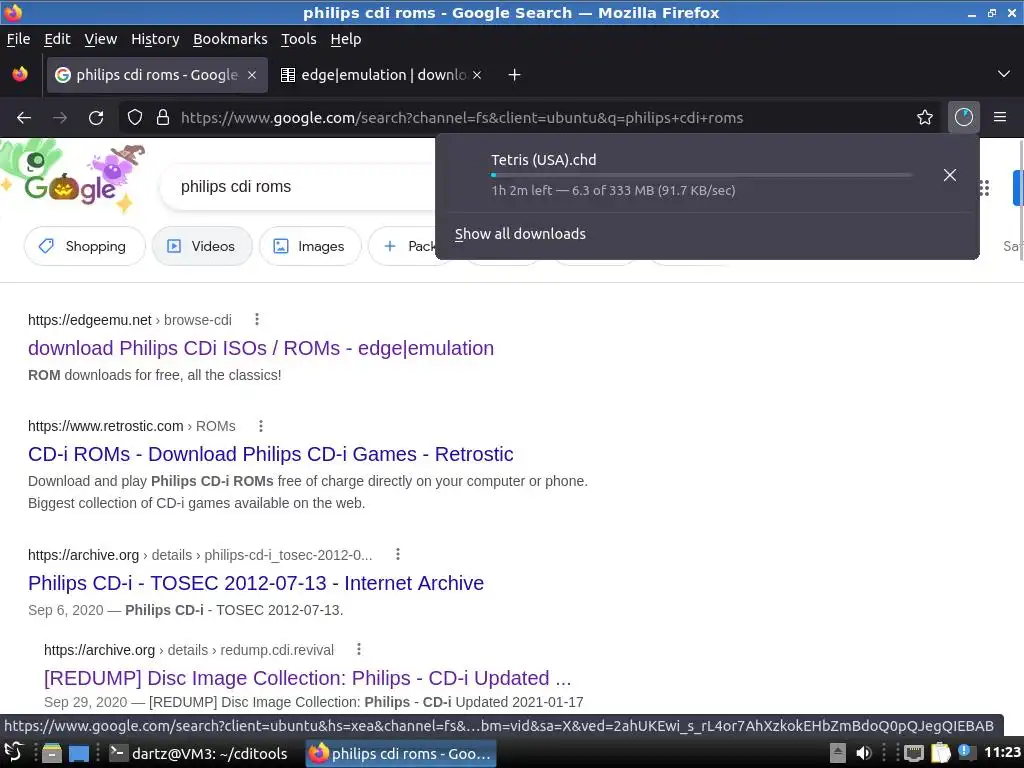Open the Google apps grid icon
This screenshot has height=768, width=1024.
(x=984, y=188)
